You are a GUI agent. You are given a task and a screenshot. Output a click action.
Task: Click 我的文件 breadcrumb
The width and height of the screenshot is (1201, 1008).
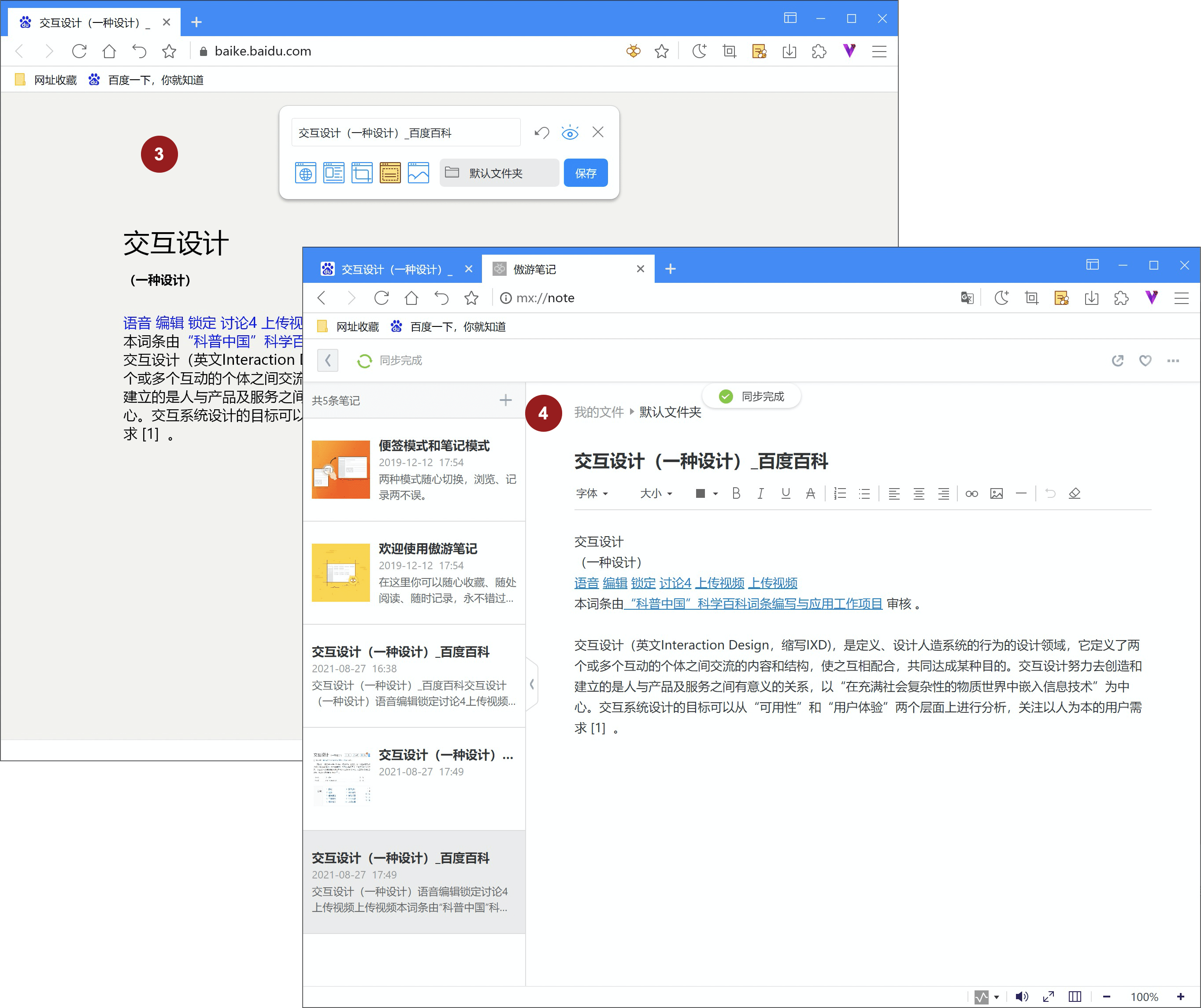pos(599,412)
